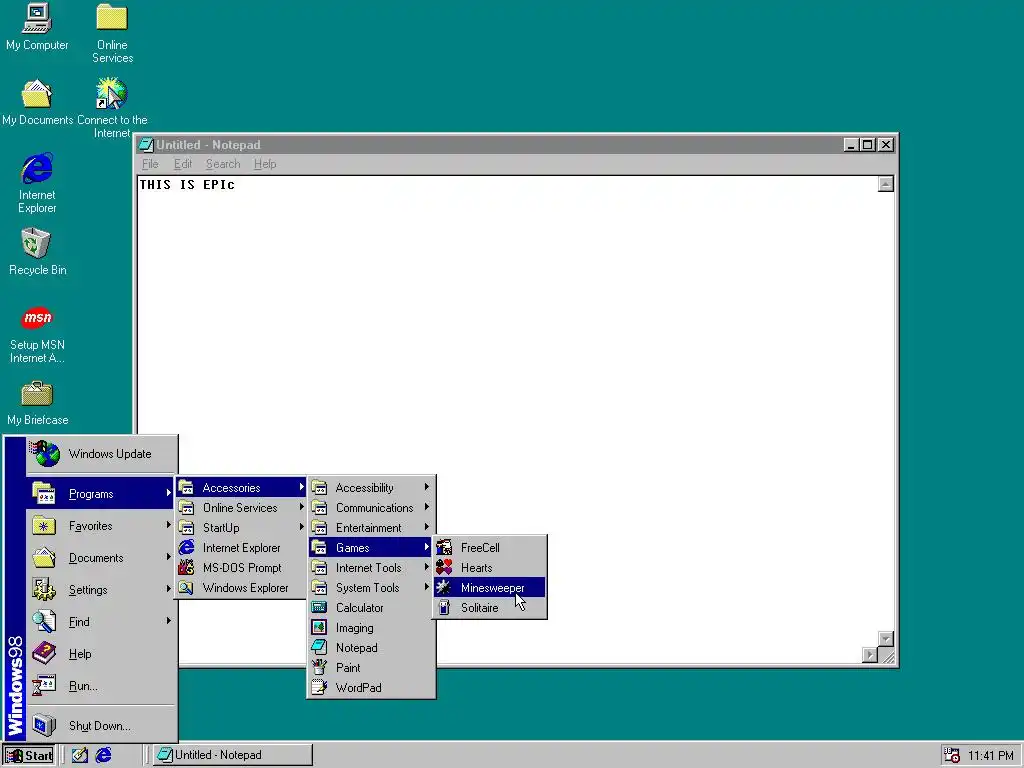Screen dimensions: 1024x768
Task: Select the Online Services folder icon
Action: (x=112, y=33)
